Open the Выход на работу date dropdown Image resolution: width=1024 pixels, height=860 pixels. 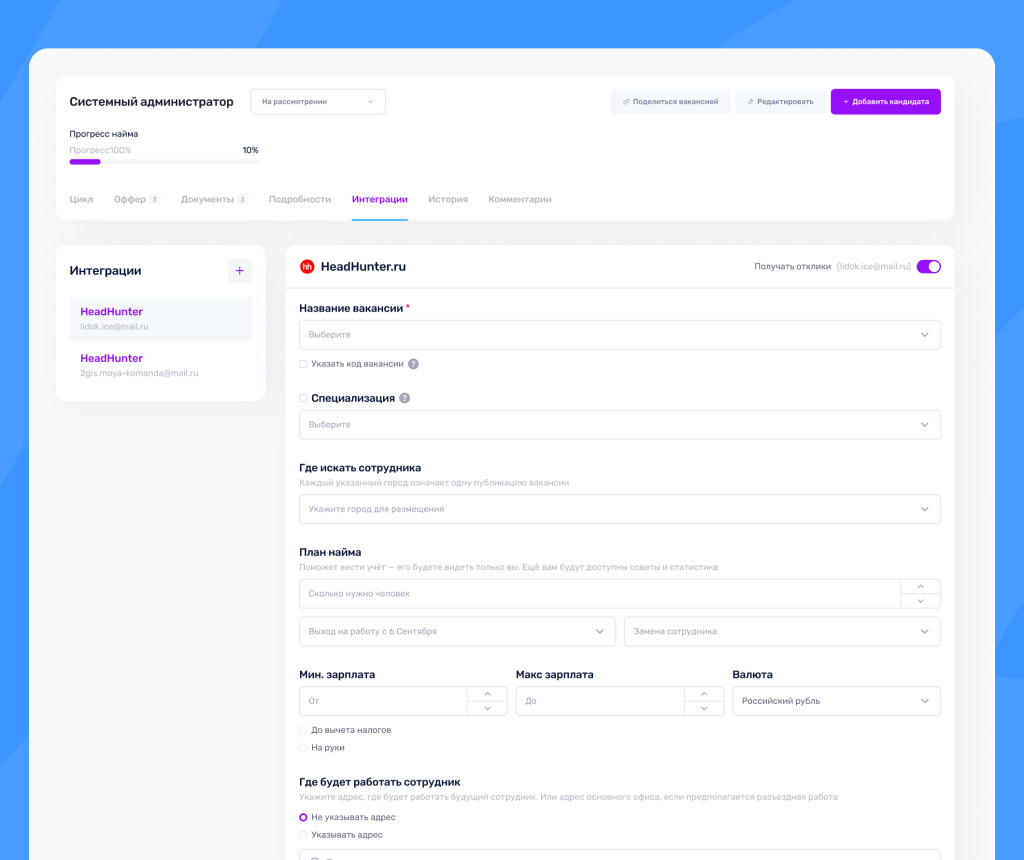point(457,631)
